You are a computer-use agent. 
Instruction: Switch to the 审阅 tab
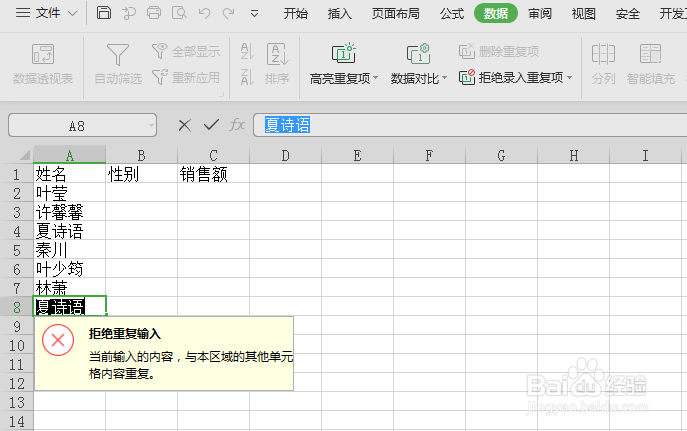540,14
